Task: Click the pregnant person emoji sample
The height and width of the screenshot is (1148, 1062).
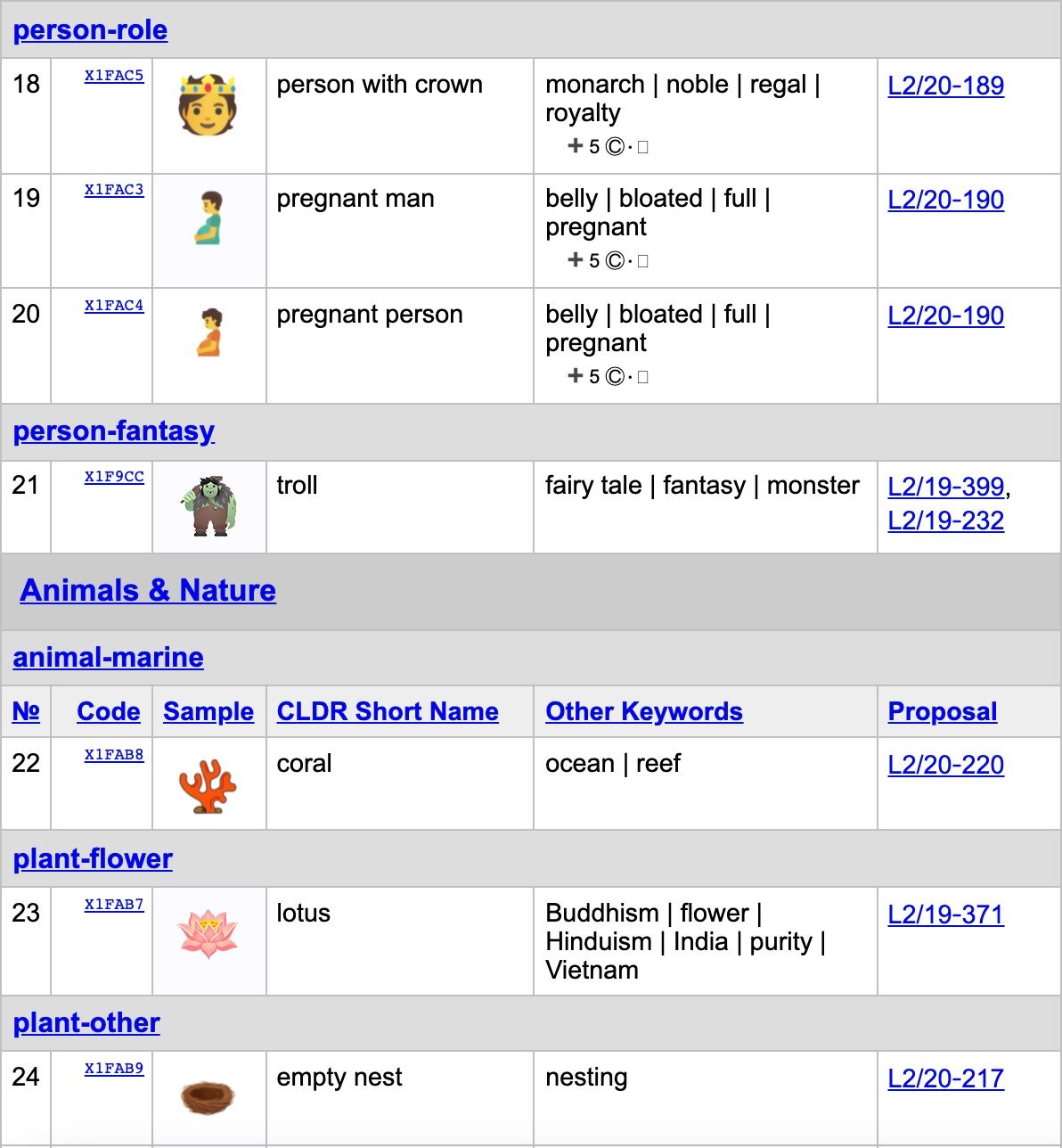Action: [208, 345]
